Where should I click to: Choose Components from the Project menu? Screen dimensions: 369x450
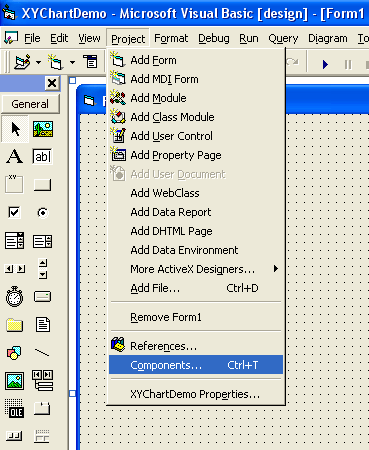click(196, 365)
